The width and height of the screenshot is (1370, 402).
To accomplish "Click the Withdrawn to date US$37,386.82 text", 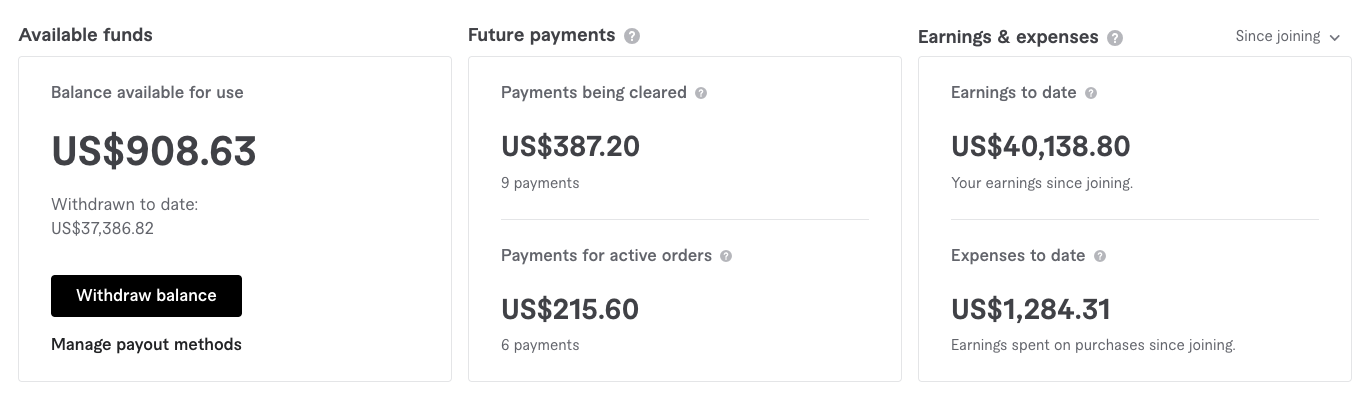I will 125,216.
